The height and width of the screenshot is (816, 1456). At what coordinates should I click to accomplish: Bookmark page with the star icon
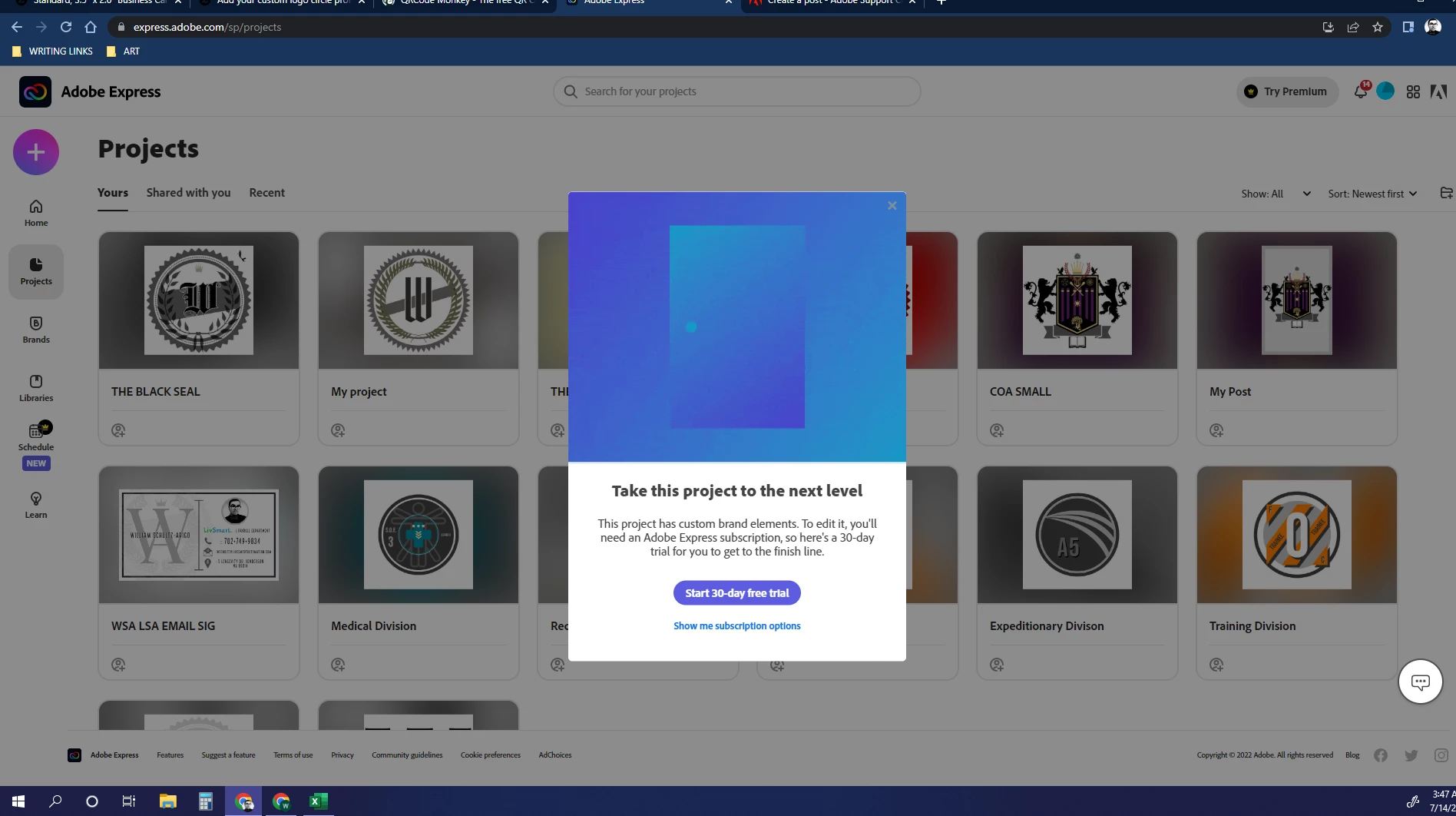pos(1378,27)
